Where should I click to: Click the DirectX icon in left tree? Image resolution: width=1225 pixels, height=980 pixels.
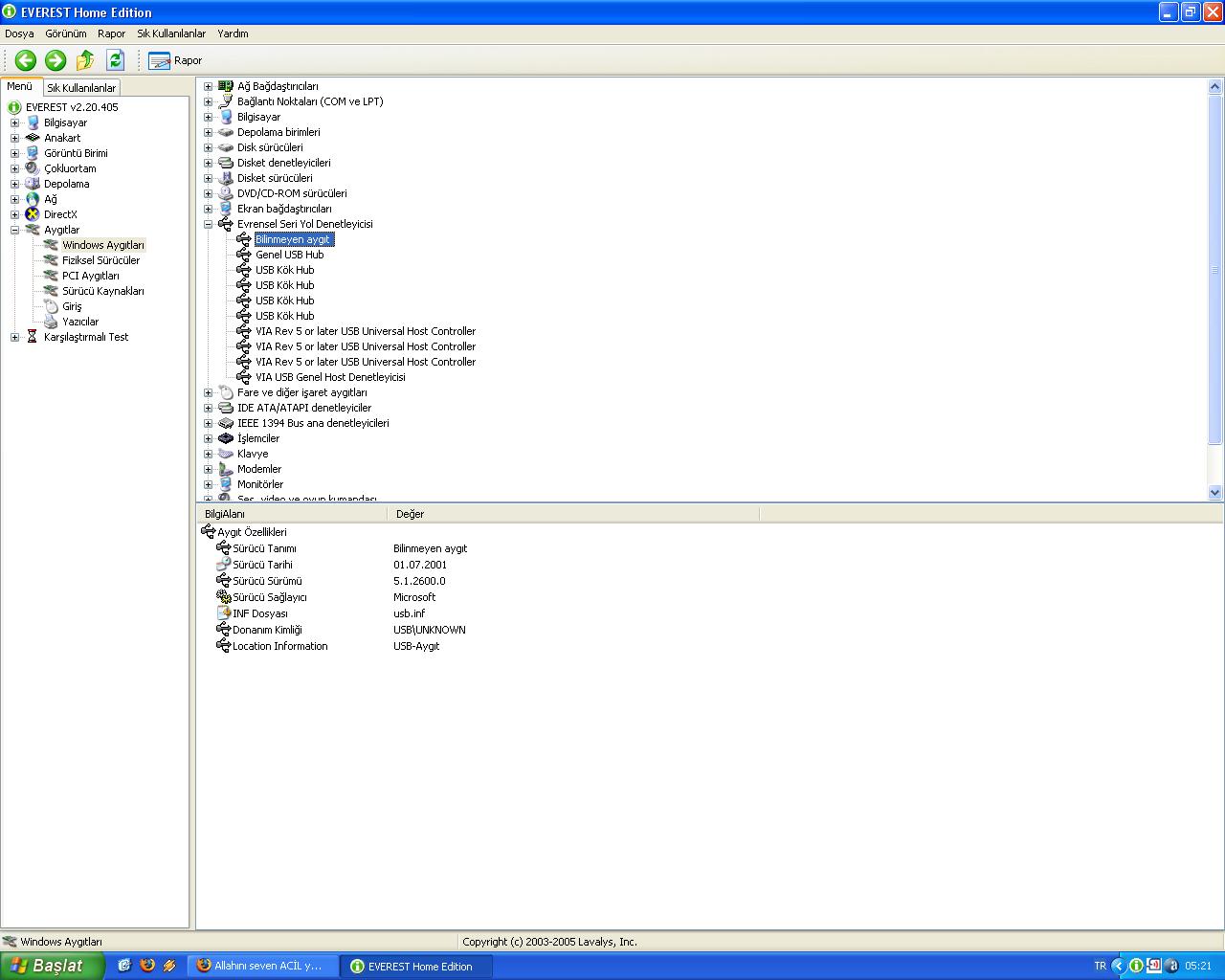tap(33, 214)
